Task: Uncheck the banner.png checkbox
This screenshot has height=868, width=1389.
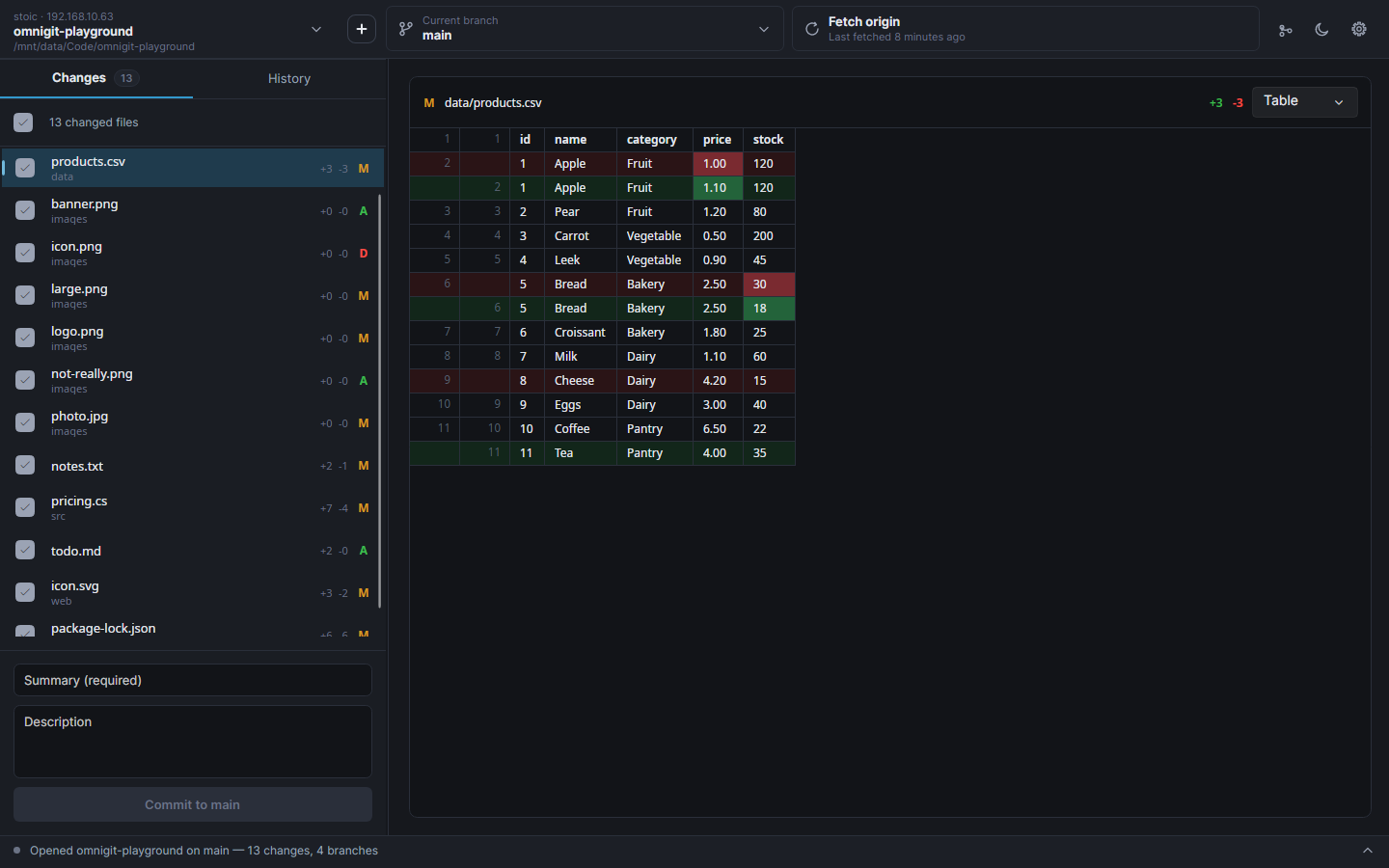Action: tap(25, 210)
